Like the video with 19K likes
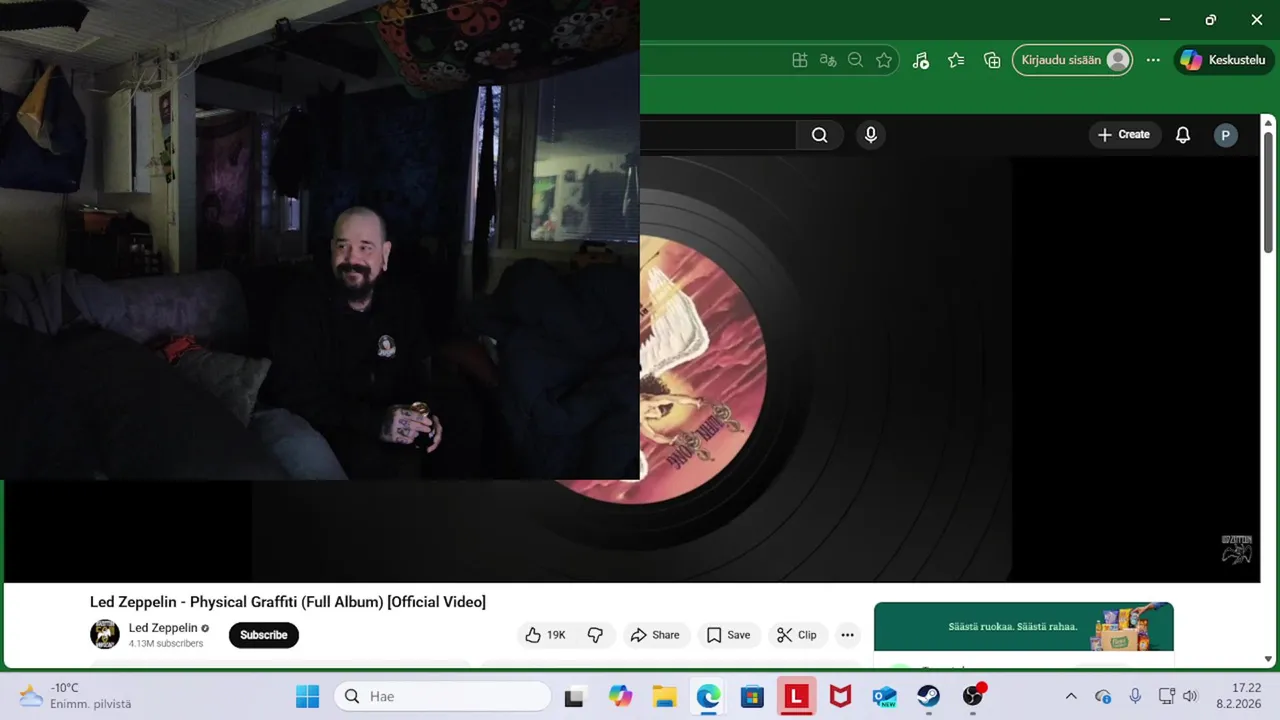Image resolution: width=1280 pixels, height=720 pixels. 546,635
